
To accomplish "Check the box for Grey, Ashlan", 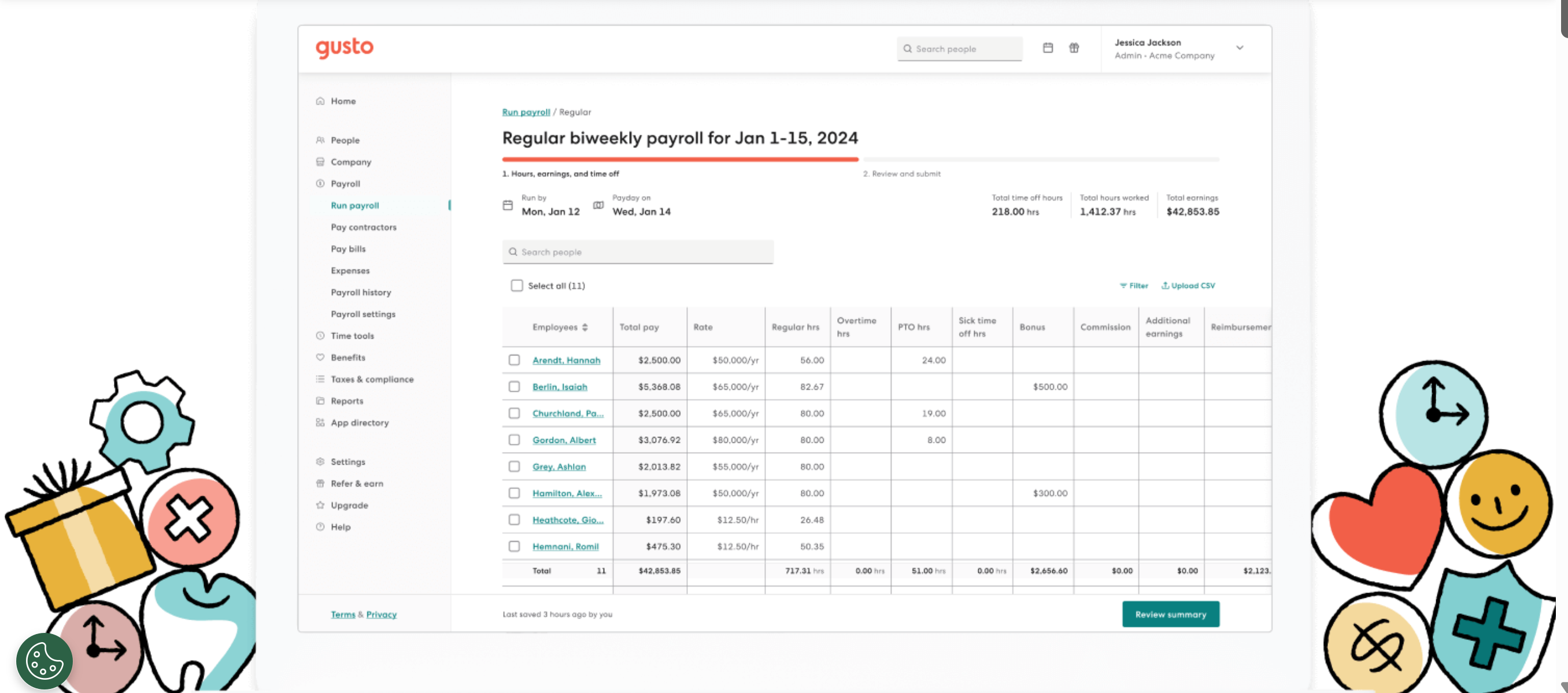I will (515, 466).
